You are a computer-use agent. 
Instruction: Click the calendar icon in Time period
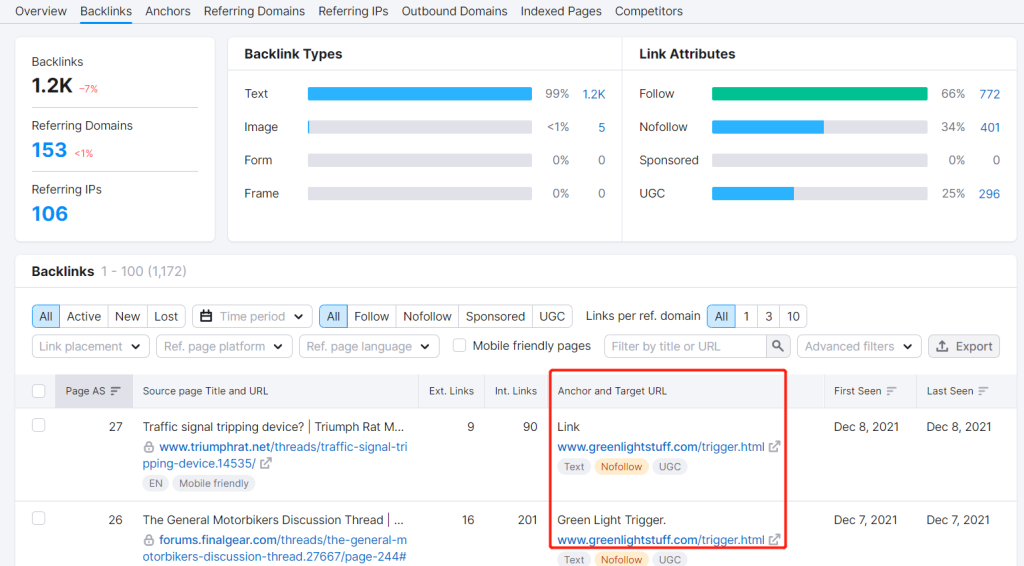tap(206, 316)
